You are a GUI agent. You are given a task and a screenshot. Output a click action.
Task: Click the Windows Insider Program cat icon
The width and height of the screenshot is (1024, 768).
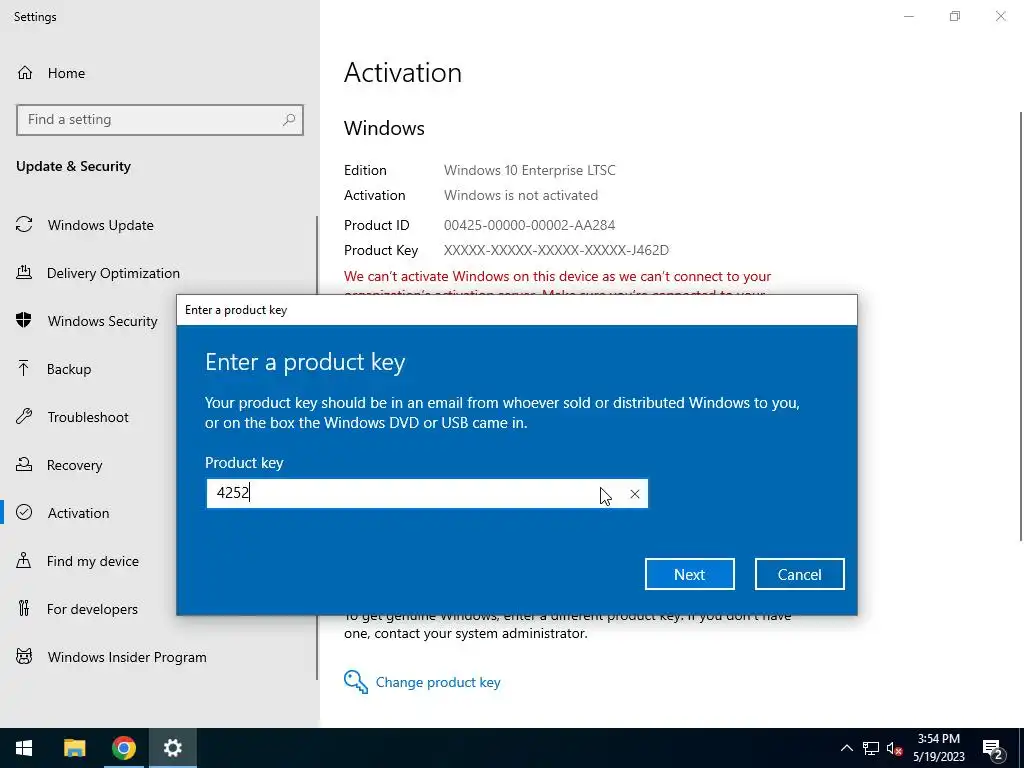(24, 656)
